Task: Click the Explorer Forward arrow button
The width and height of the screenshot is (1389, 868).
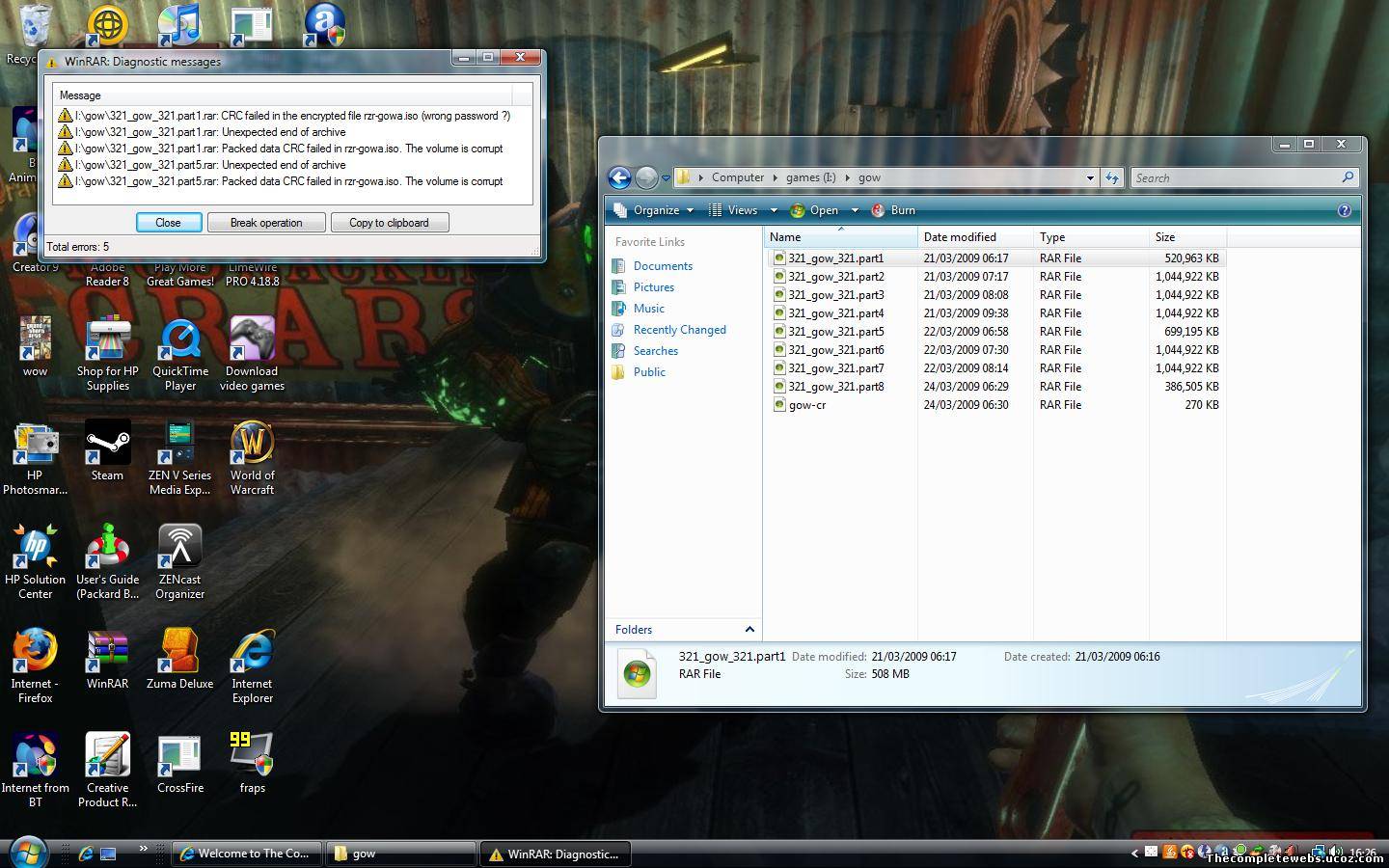Action: [646, 177]
